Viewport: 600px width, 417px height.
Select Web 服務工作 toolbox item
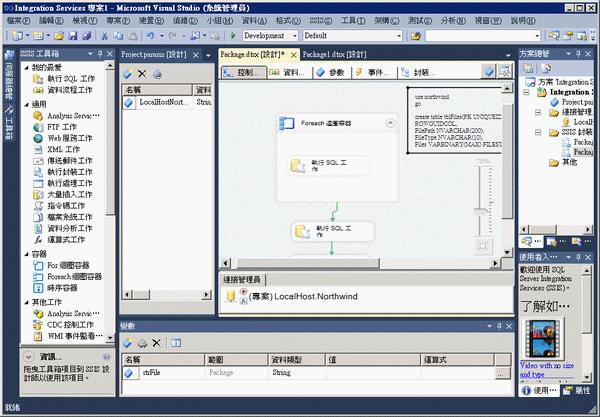point(63,138)
